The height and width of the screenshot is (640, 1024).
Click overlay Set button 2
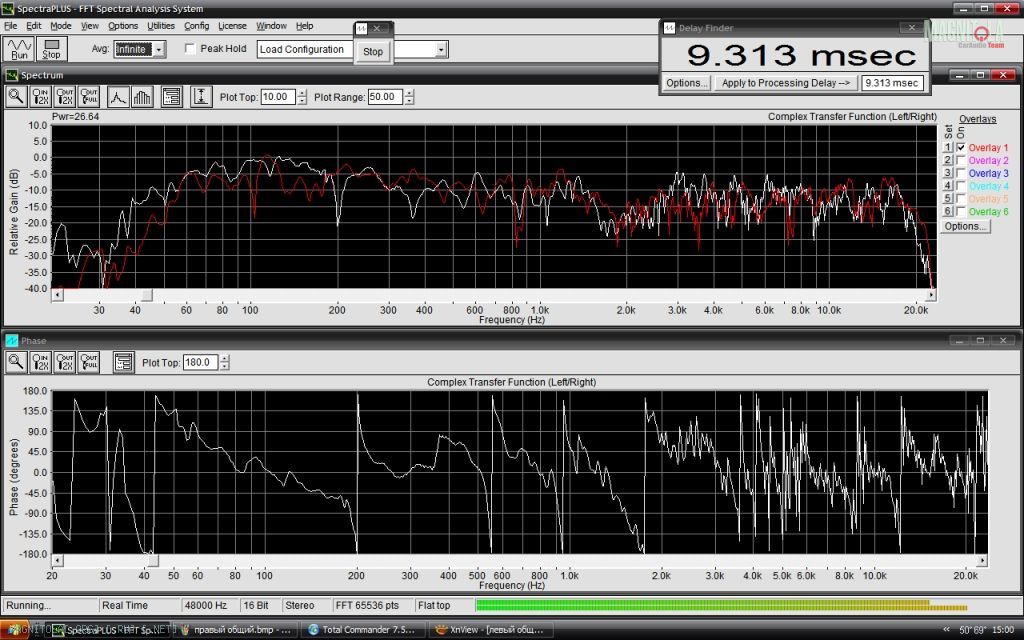tap(948, 160)
